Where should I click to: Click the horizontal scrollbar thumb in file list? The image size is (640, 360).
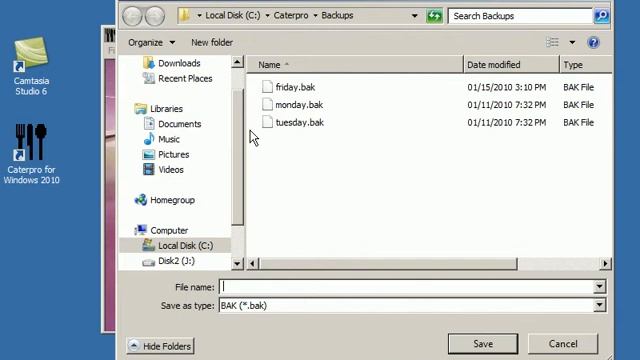pos(388,264)
